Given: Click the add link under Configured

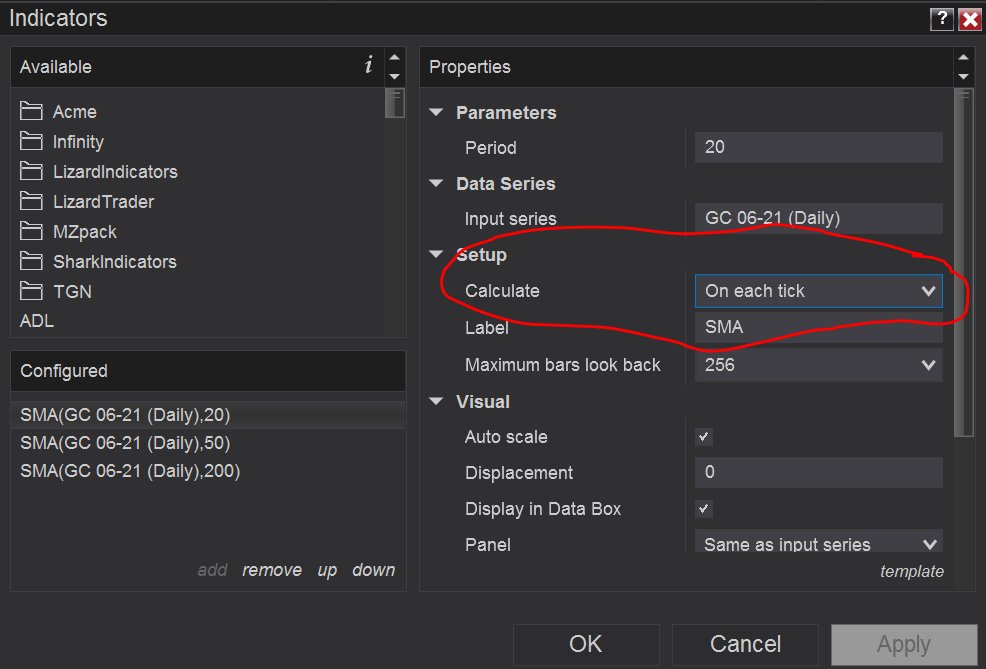Looking at the screenshot, I should (x=212, y=570).
